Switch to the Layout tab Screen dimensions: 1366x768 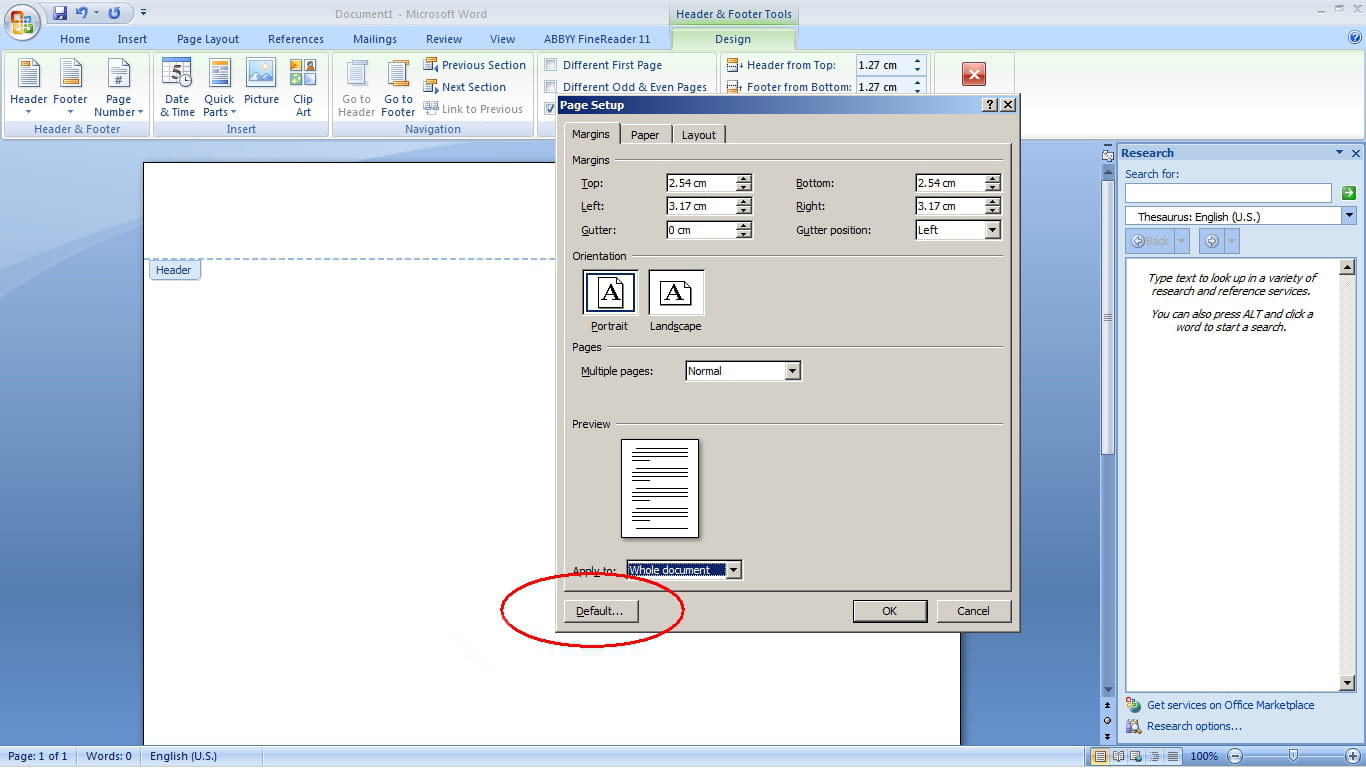click(x=699, y=135)
